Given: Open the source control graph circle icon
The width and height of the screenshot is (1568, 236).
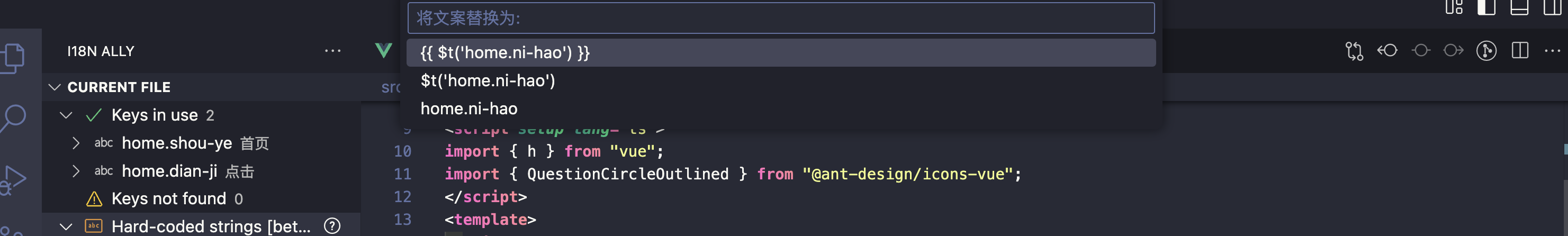Looking at the screenshot, I should pos(1486,50).
